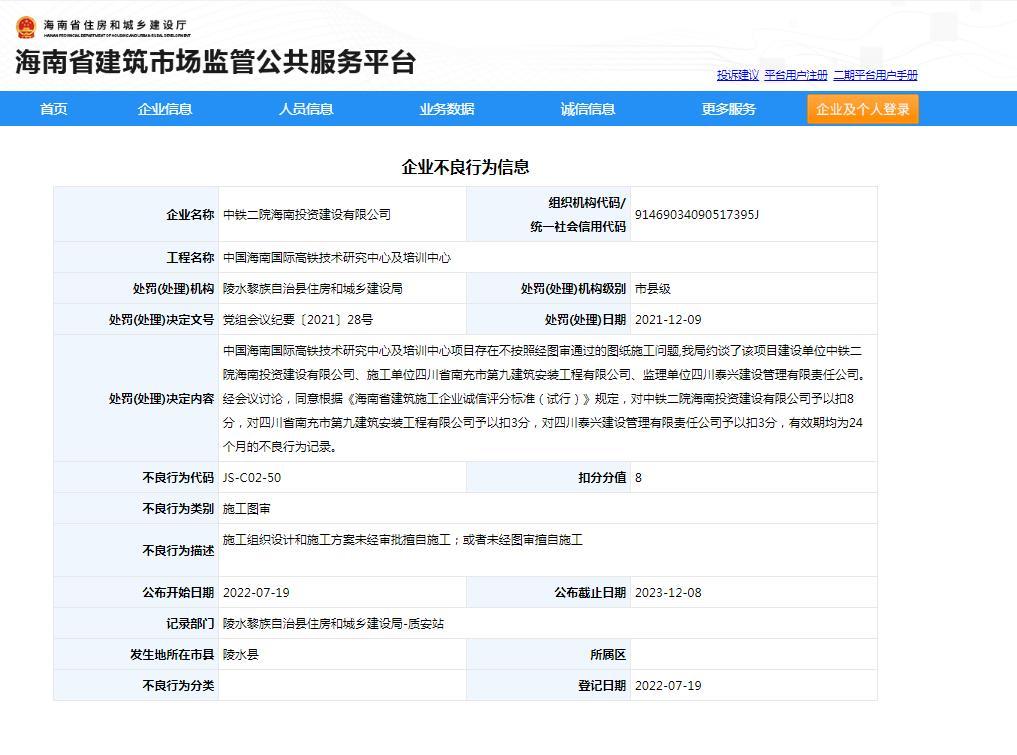This screenshot has height=755, width=1017.
Task: Open the 更多服务 menu
Action: click(x=729, y=109)
